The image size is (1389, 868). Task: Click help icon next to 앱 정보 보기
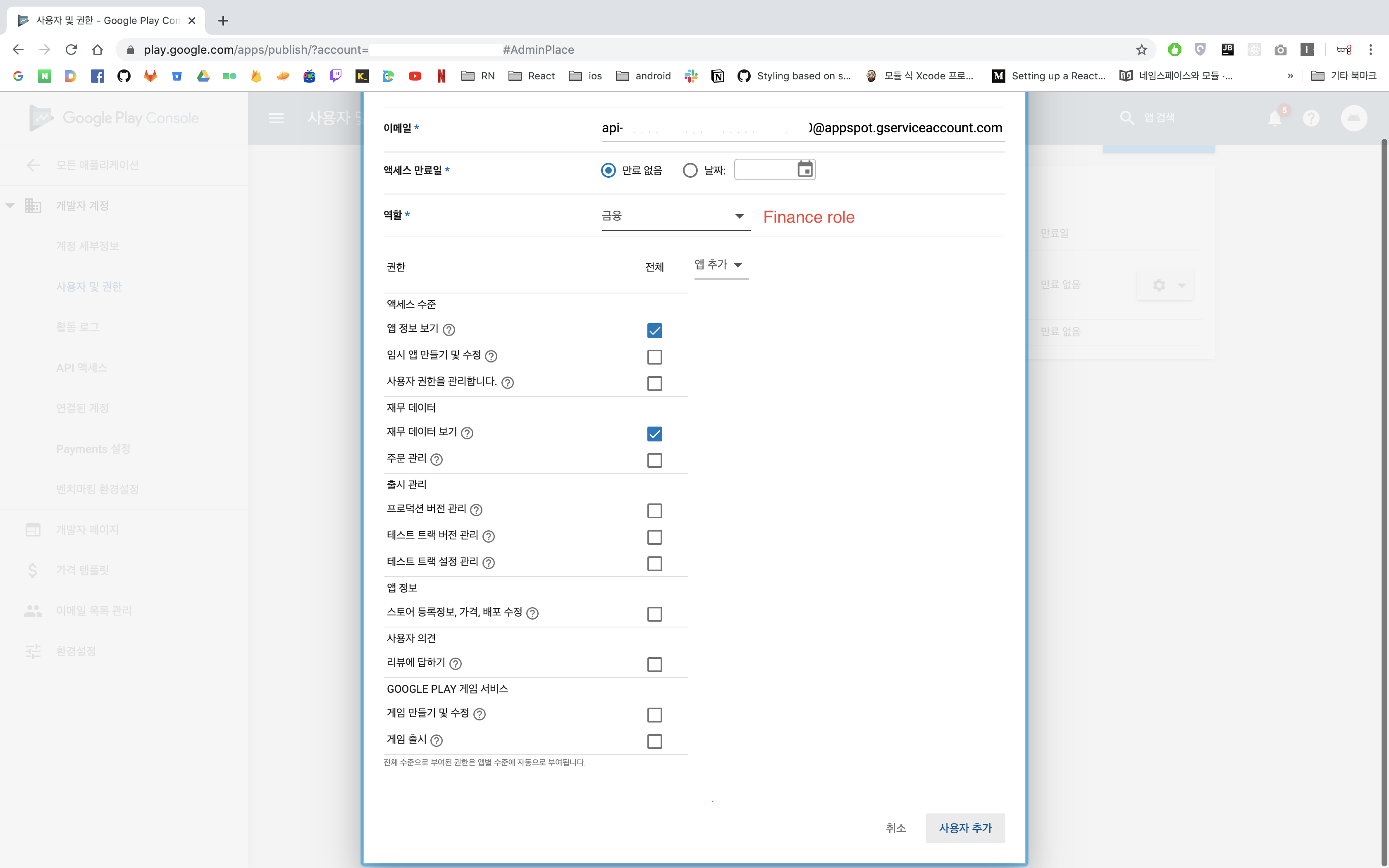coord(449,329)
